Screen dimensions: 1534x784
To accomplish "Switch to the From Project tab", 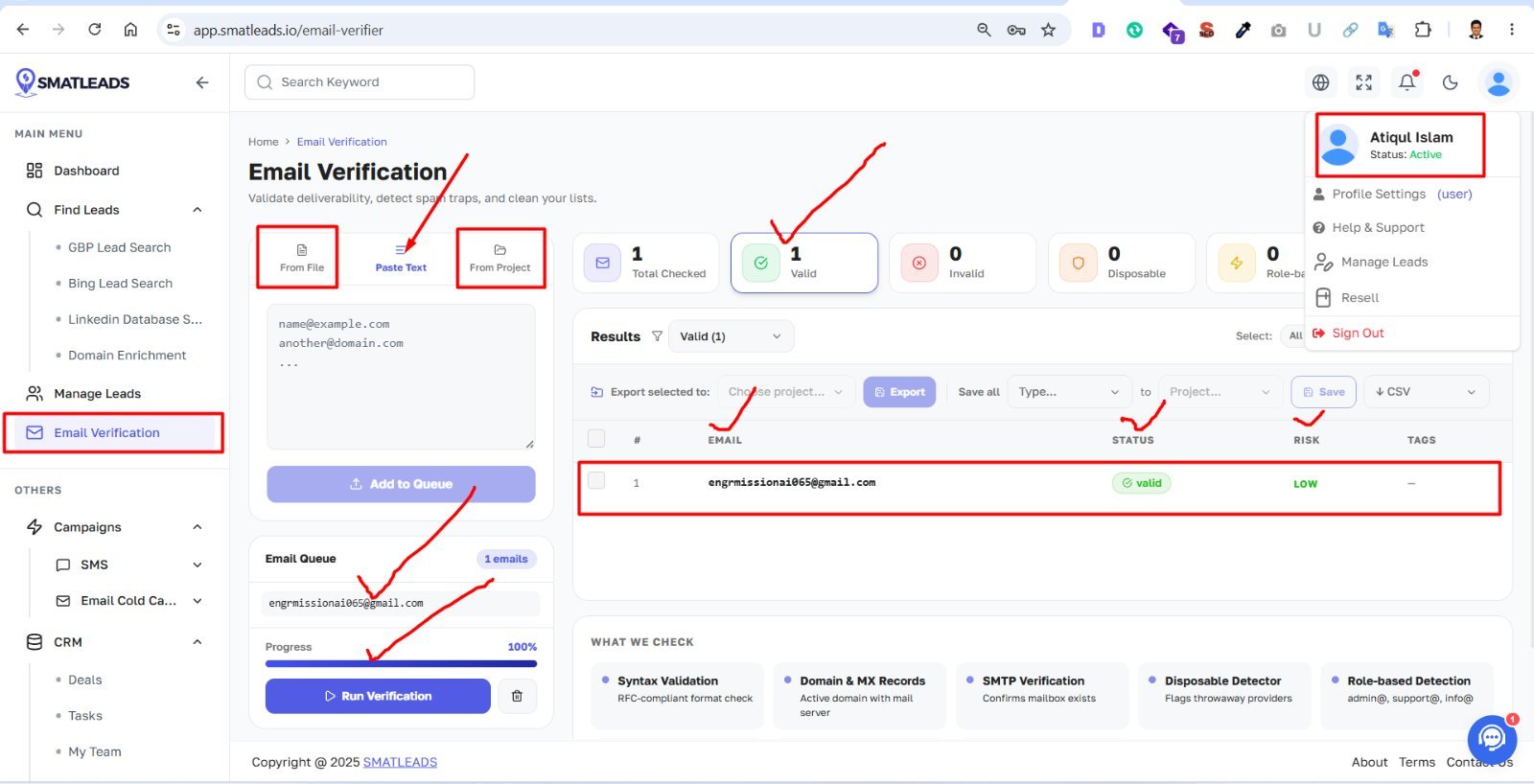I will point(500,258).
